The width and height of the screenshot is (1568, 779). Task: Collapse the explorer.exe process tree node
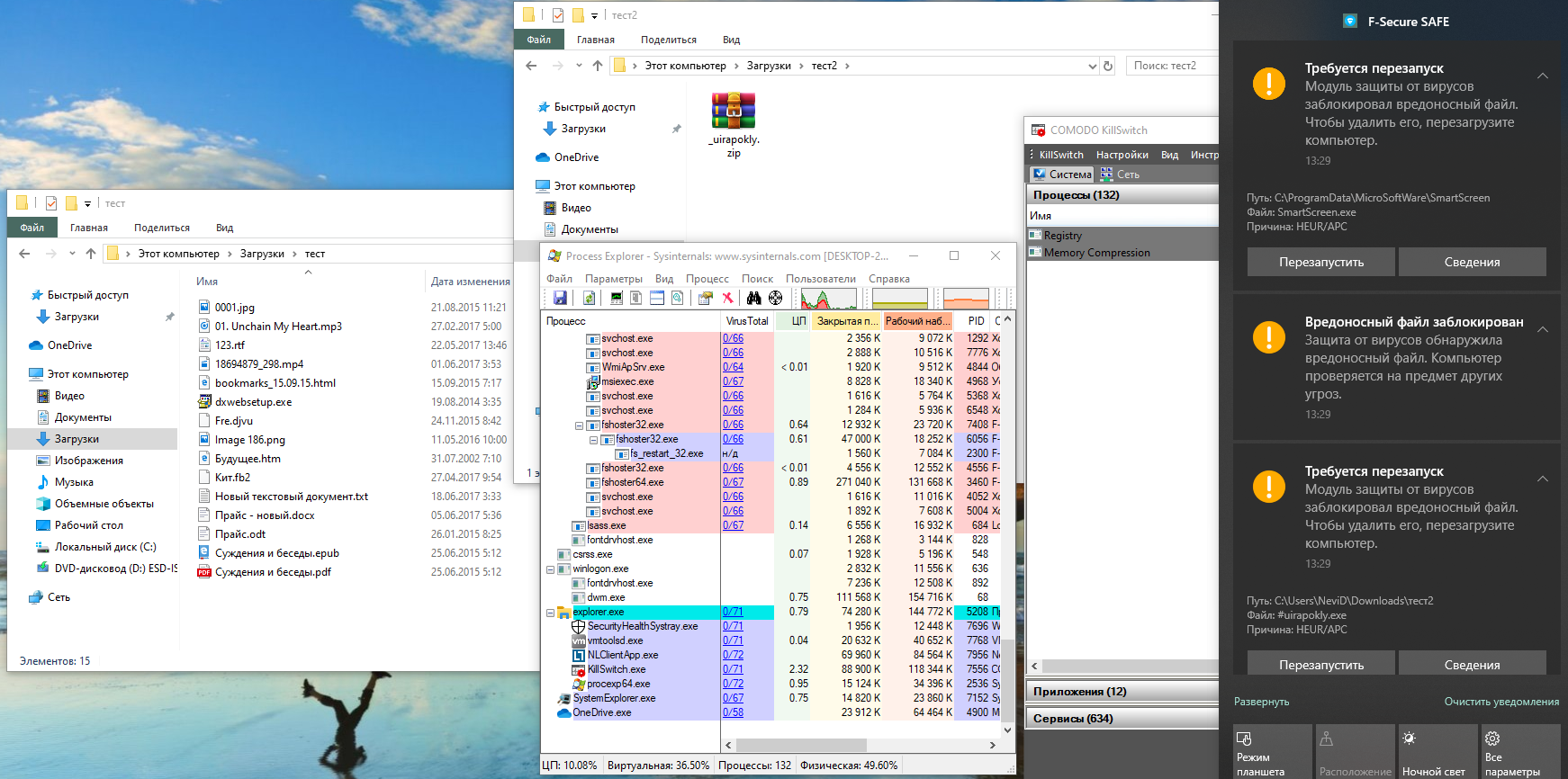pos(550,613)
